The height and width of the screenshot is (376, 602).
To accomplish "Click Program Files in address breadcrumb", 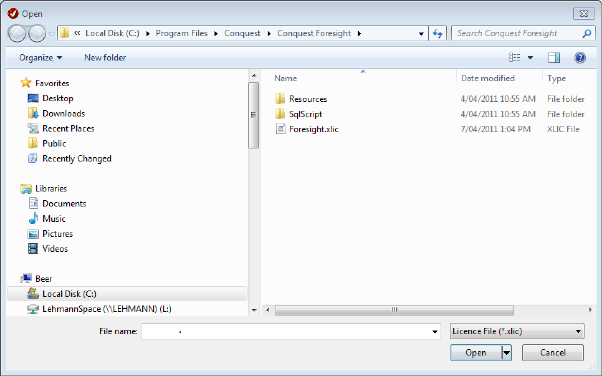I will 181,33.
